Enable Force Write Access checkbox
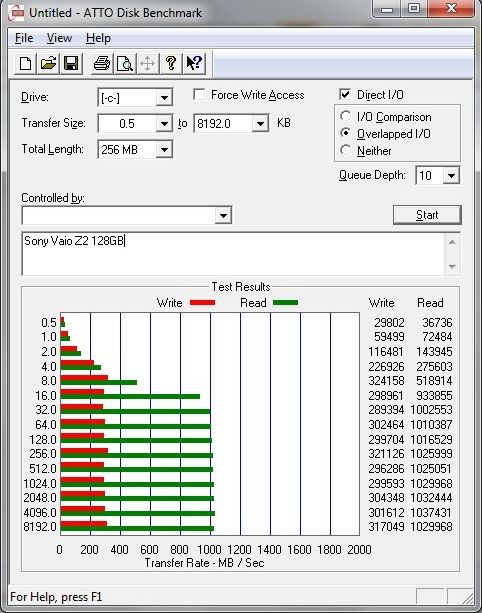482x613 pixels. pyautogui.click(x=199, y=95)
